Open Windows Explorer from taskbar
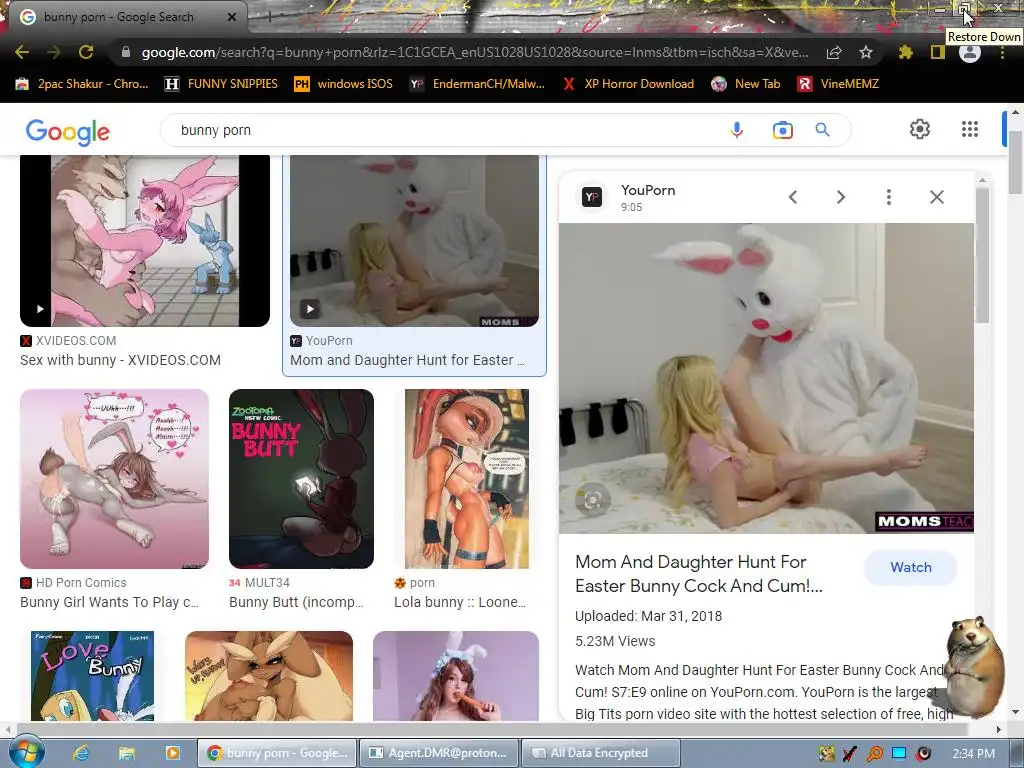Screen dimensions: 1024x768 (x=127, y=753)
